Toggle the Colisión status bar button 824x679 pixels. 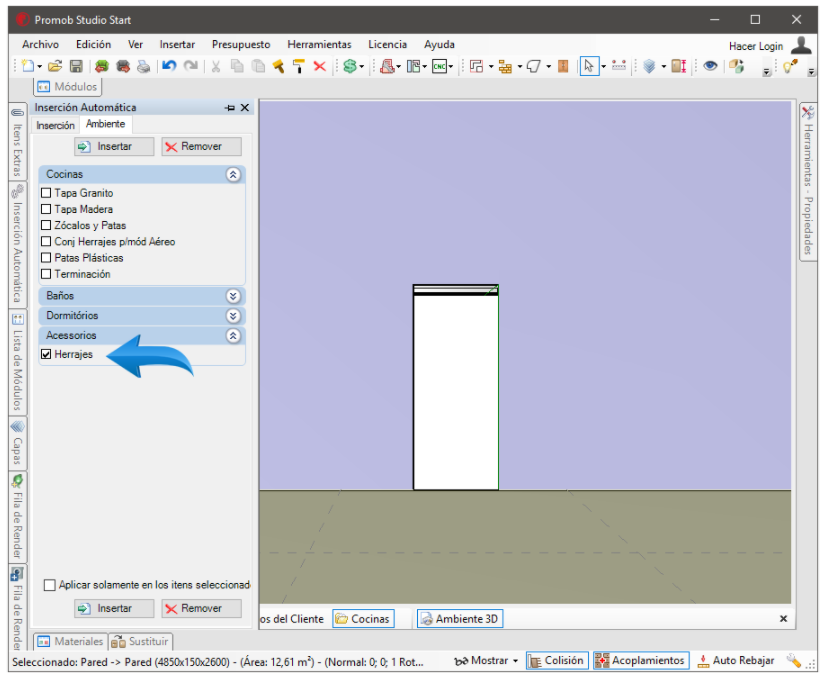tap(557, 661)
